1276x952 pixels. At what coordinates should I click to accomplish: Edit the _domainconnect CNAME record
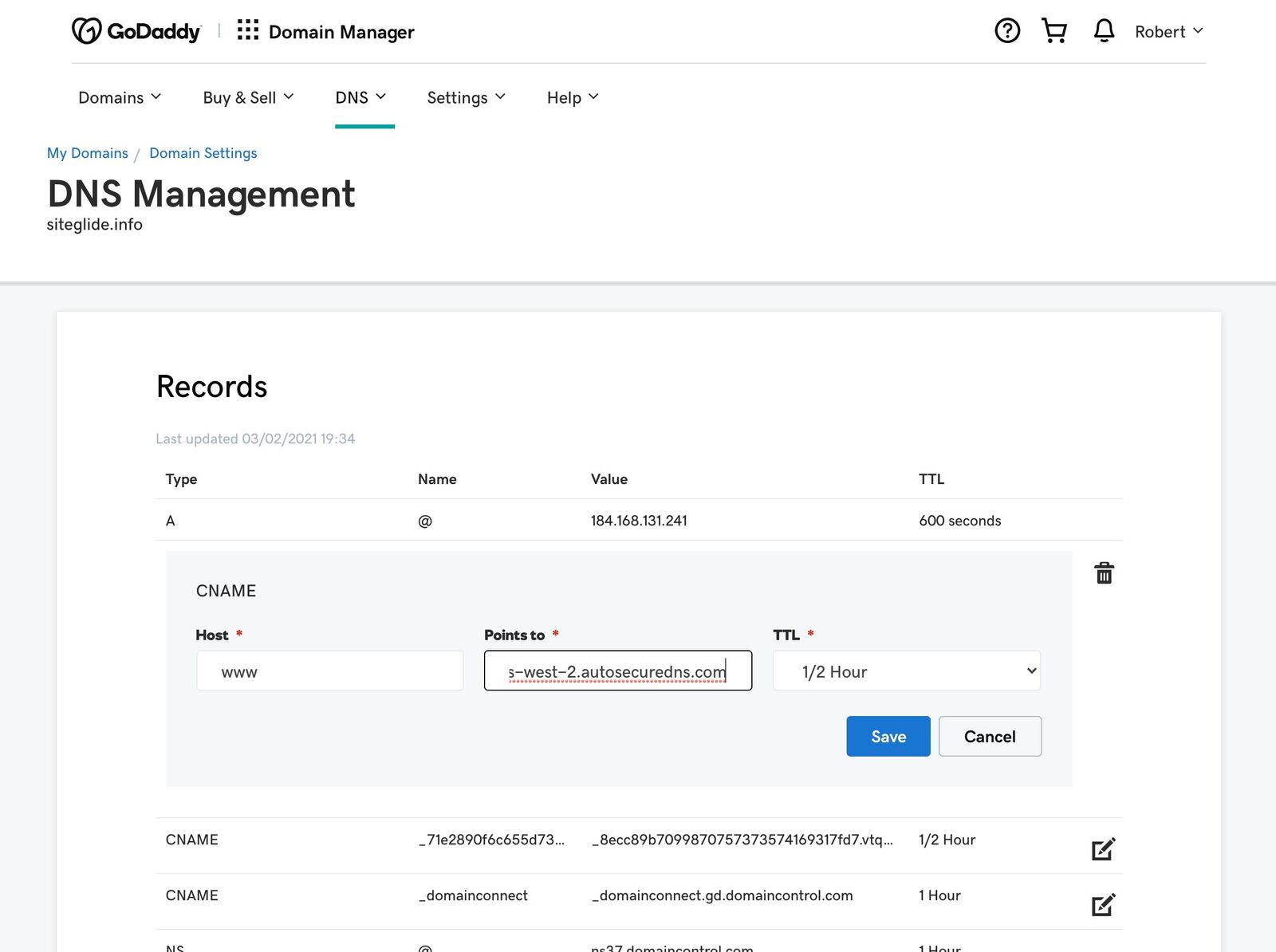click(1103, 905)
